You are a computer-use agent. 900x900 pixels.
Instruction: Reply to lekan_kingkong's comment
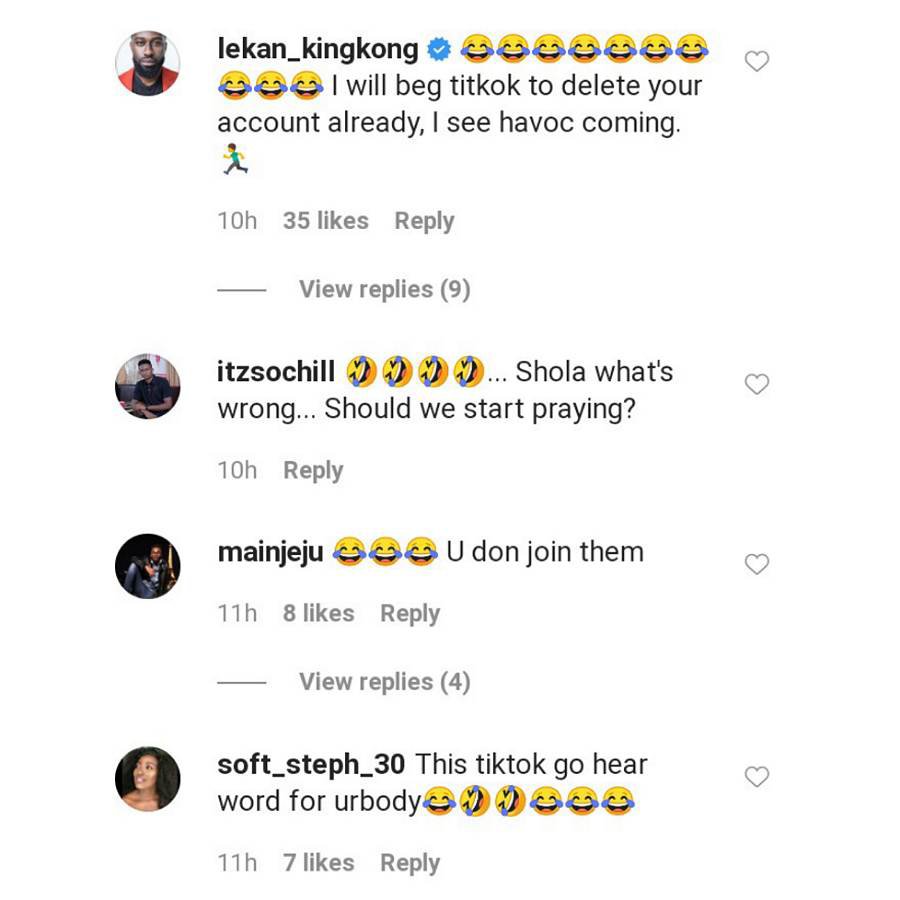point(424,221)
